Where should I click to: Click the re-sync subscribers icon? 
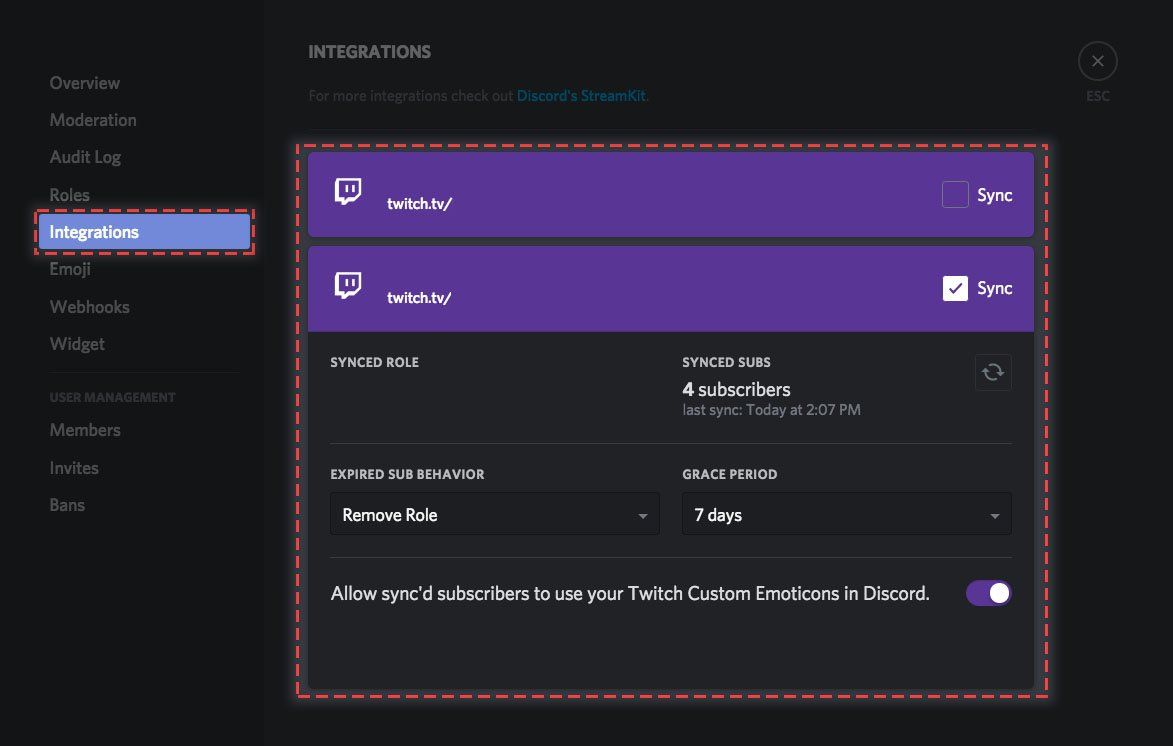992,372
